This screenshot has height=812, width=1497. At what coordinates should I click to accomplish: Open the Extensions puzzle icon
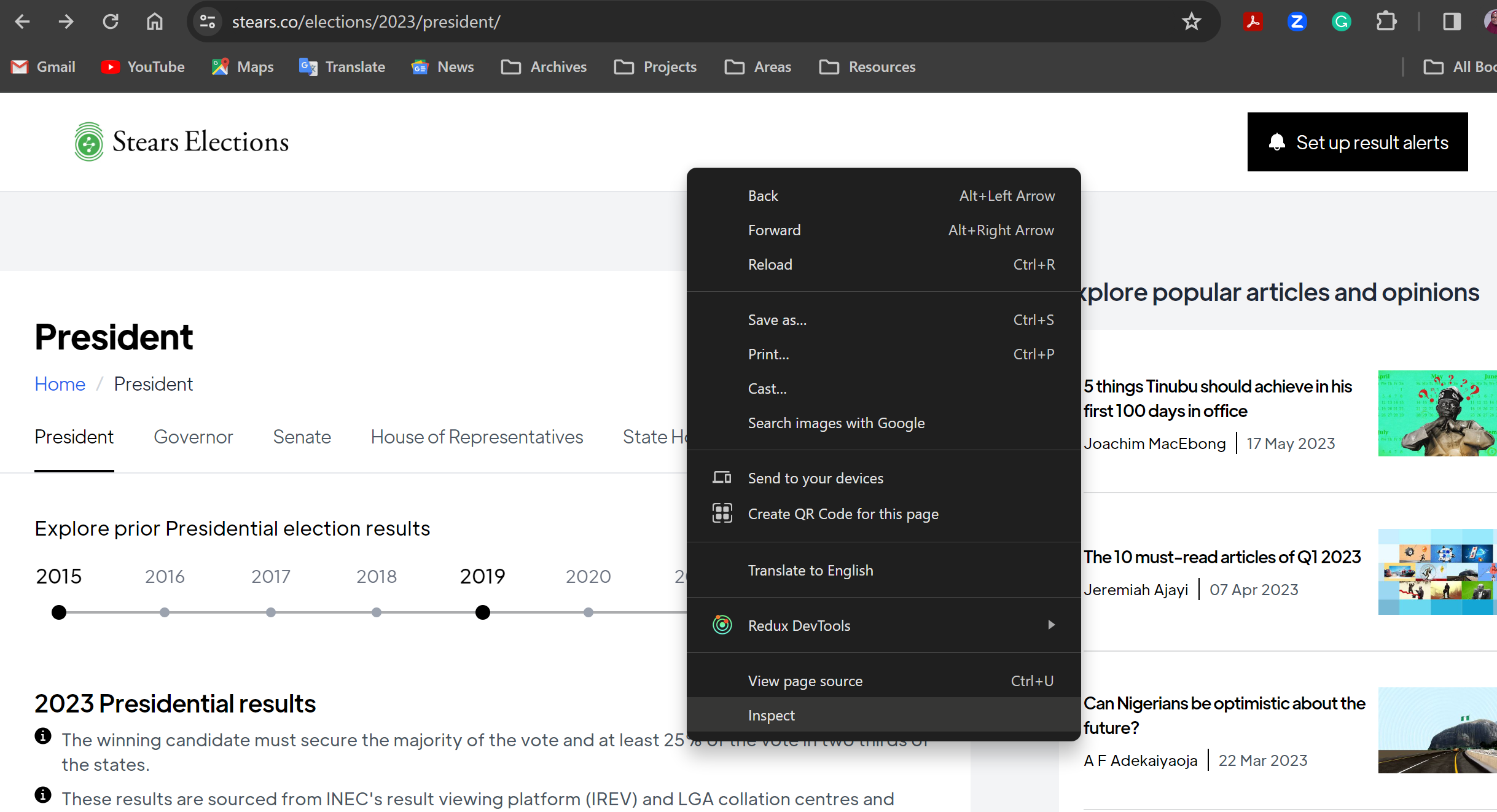[1386, 22]
